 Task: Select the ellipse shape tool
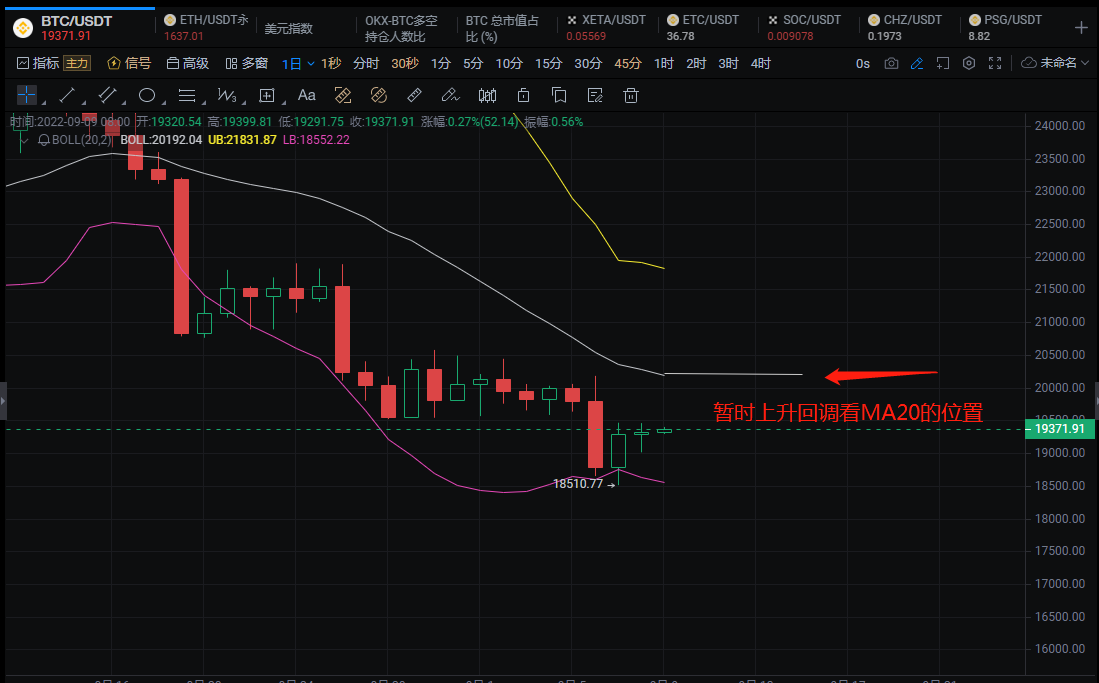pos(147,96)
